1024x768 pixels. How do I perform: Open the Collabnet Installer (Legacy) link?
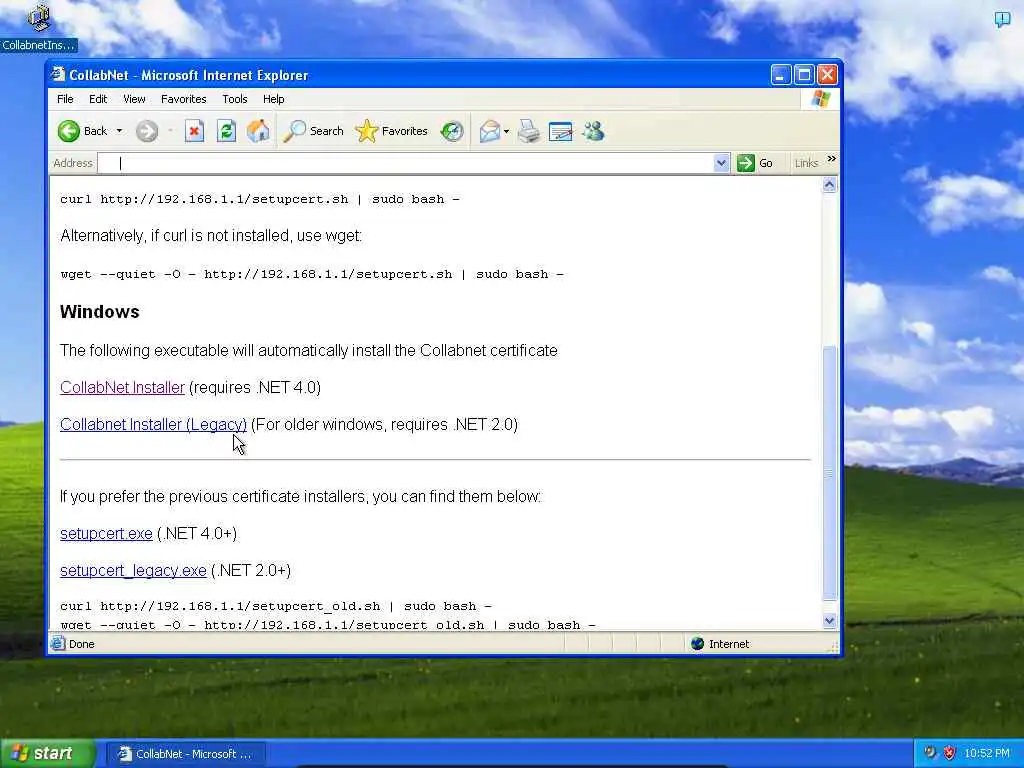[153, 424]
